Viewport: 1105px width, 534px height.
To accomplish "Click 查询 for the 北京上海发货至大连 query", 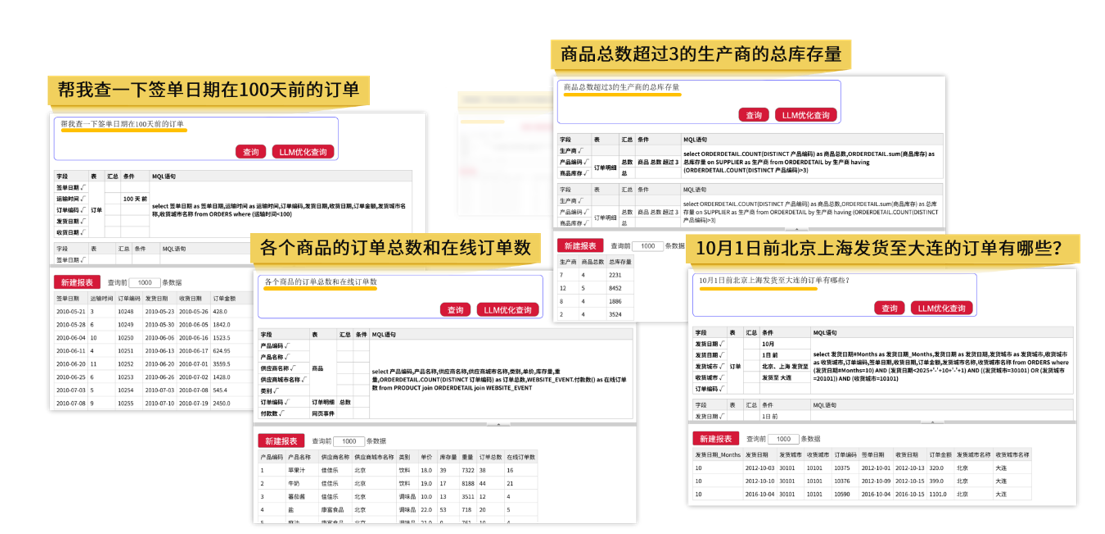I will click(x=889, y=308).
